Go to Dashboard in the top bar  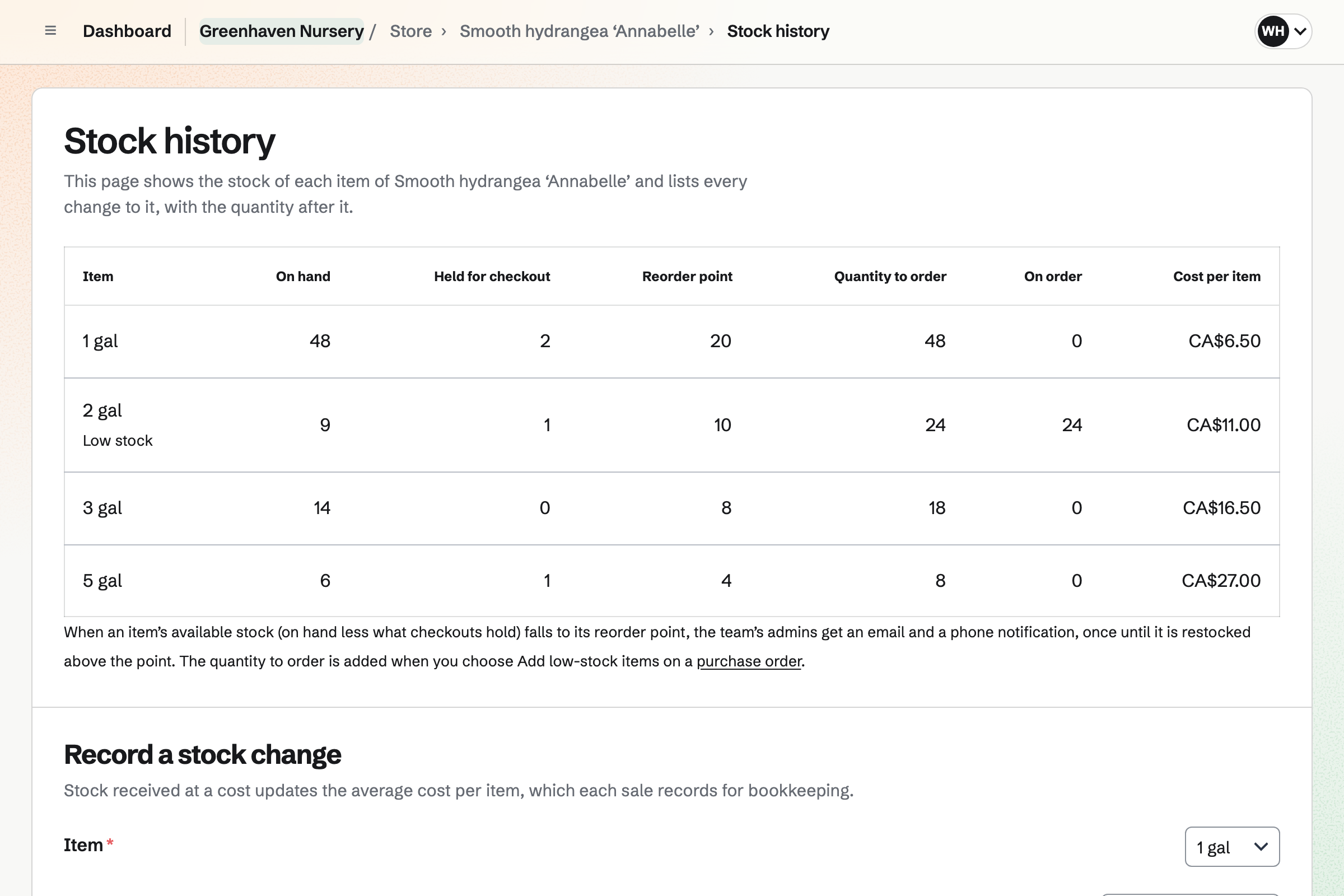[x=127, y=31]
